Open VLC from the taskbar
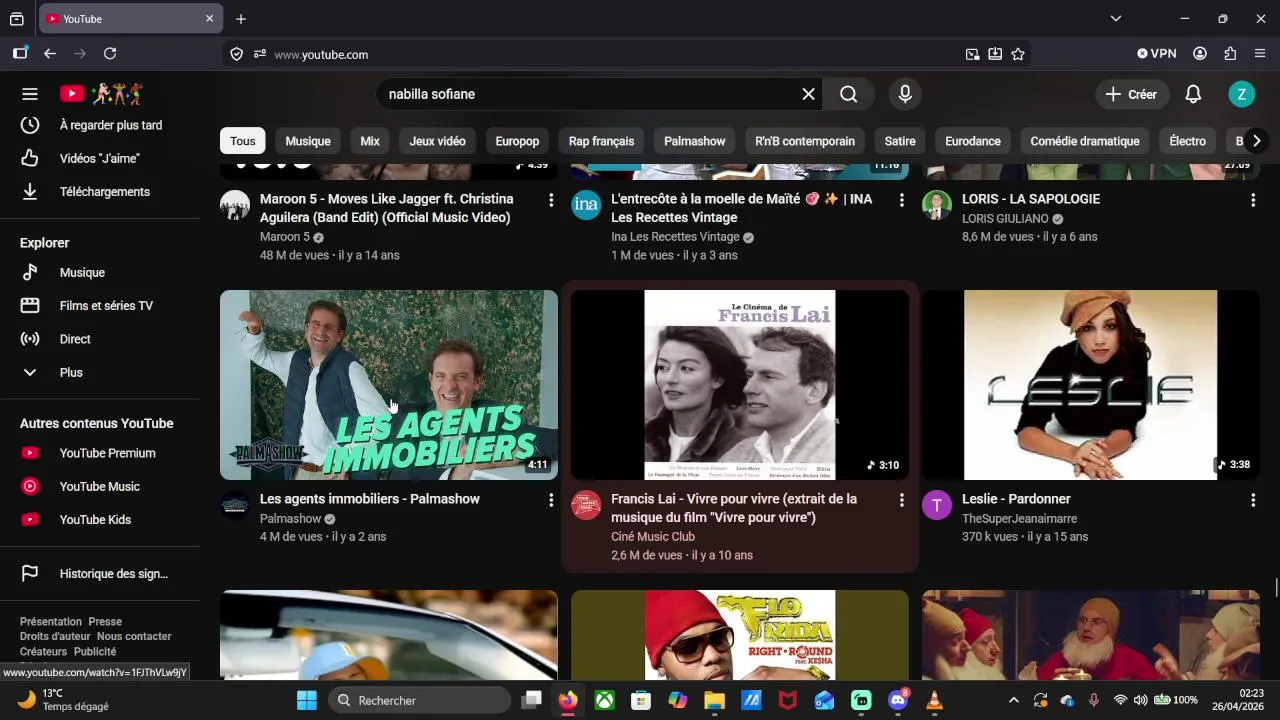 (934, 700)
